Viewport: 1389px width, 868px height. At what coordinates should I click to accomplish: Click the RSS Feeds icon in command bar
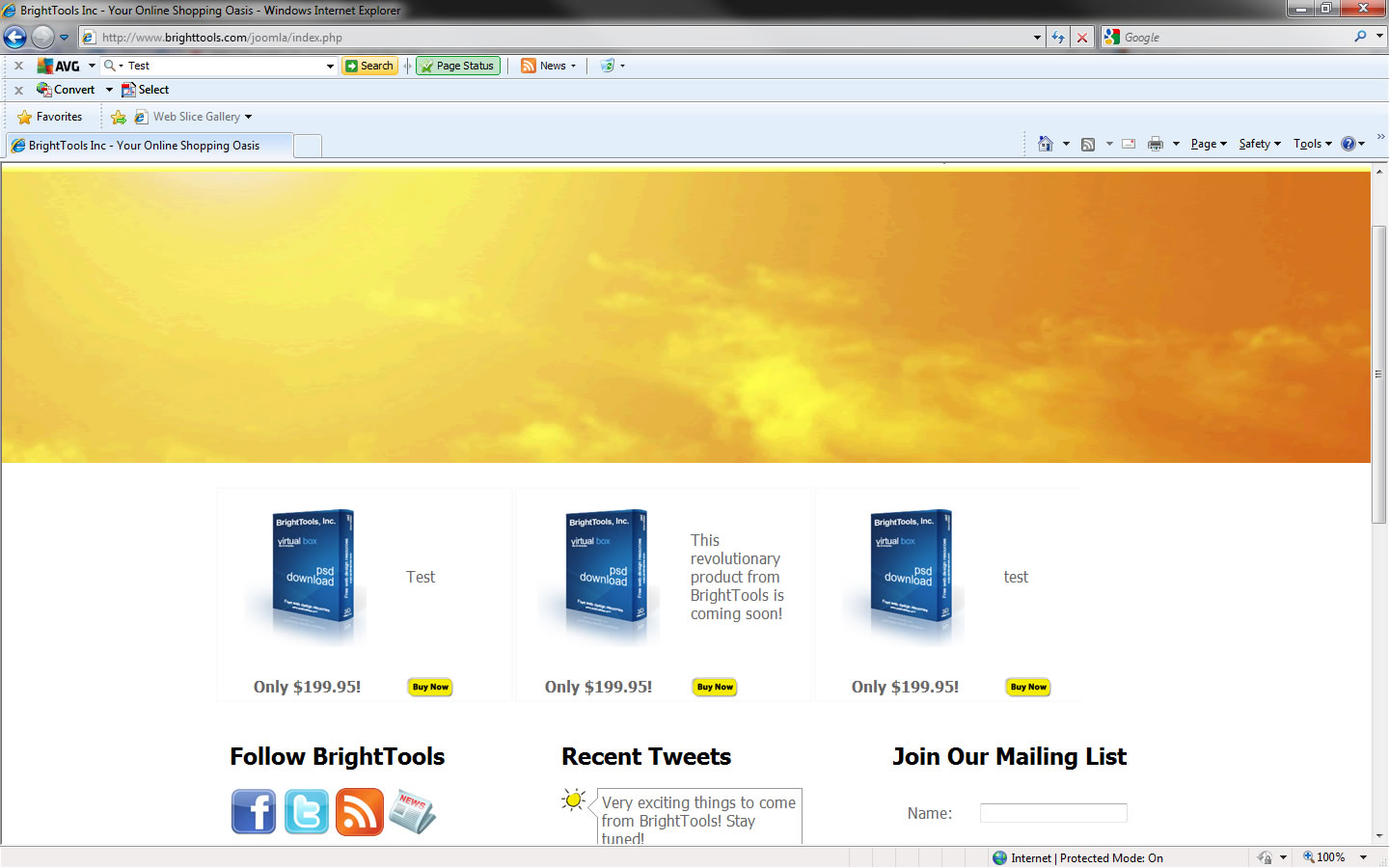1088,144
